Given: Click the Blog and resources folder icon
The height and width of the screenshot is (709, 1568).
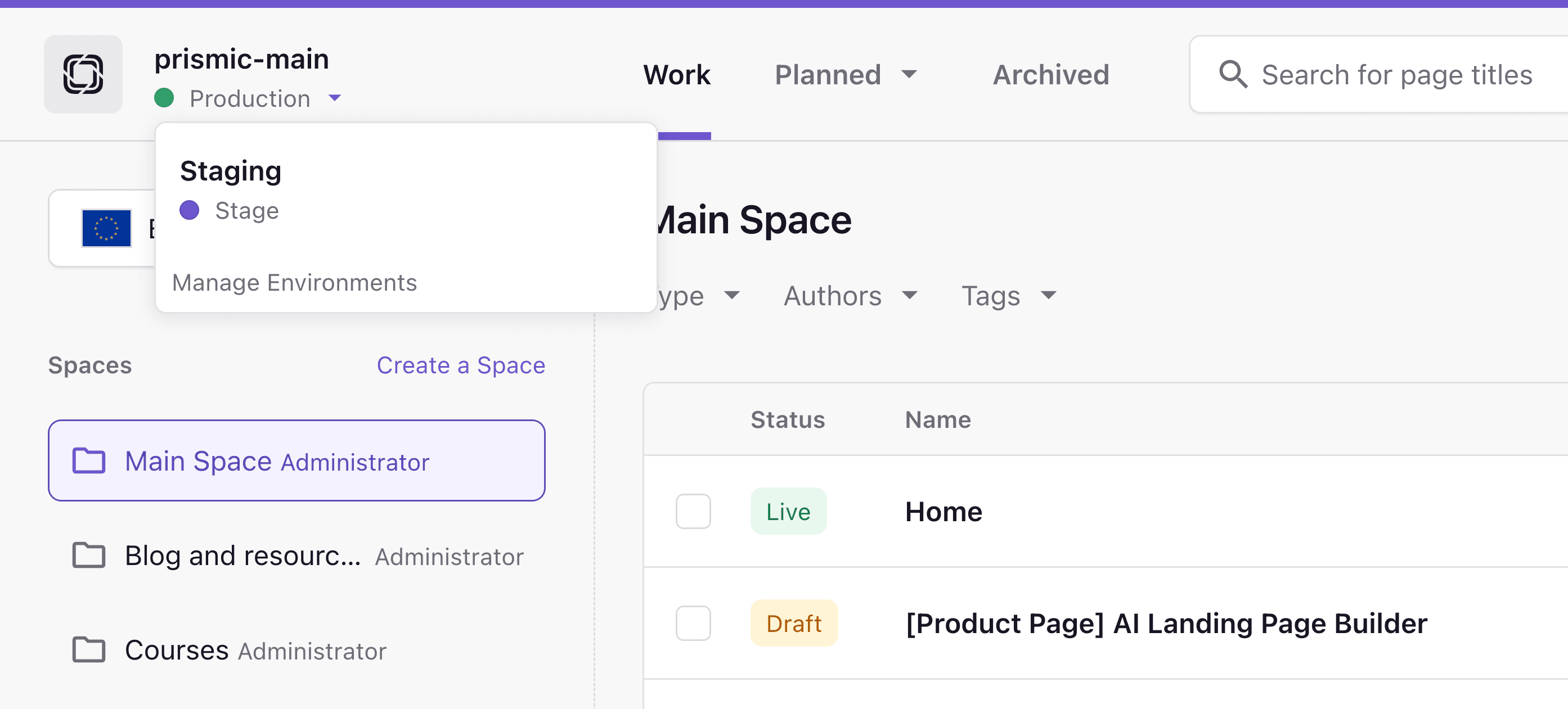Looking at the screenshot, I should coord(89,555).
